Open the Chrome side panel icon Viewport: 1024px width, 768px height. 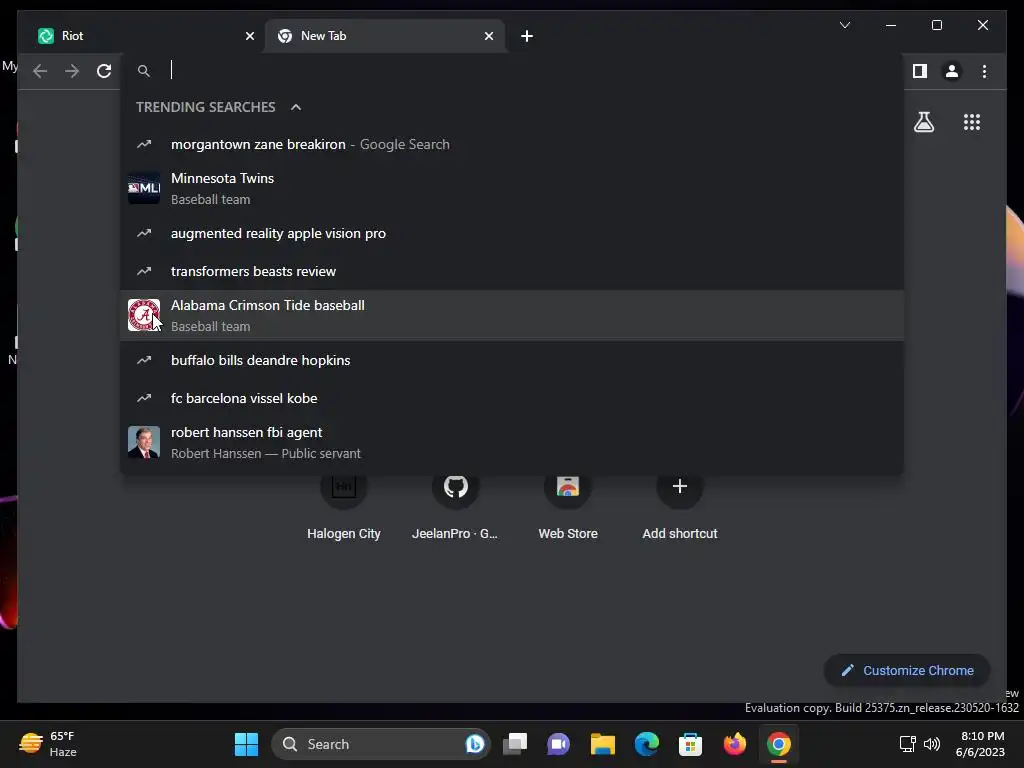tap(920, 71)
